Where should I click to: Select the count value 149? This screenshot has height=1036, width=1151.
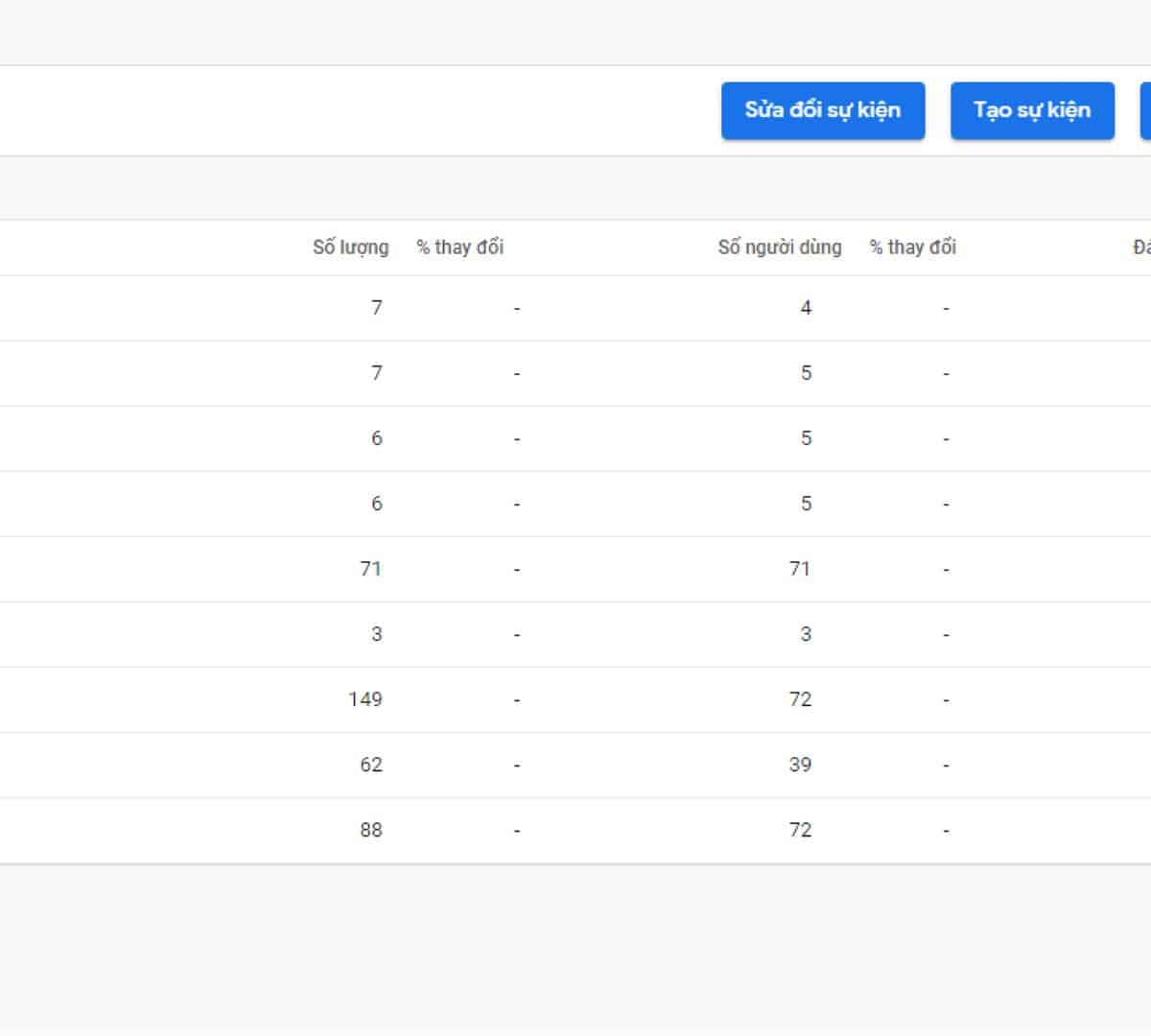point(365,699)
